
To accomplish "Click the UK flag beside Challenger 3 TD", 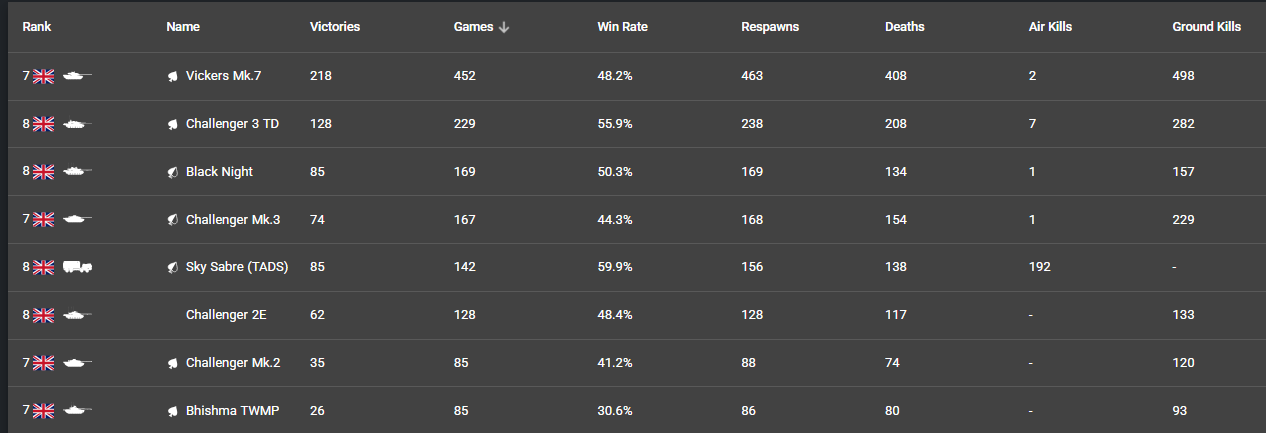I will click(43, 124).
